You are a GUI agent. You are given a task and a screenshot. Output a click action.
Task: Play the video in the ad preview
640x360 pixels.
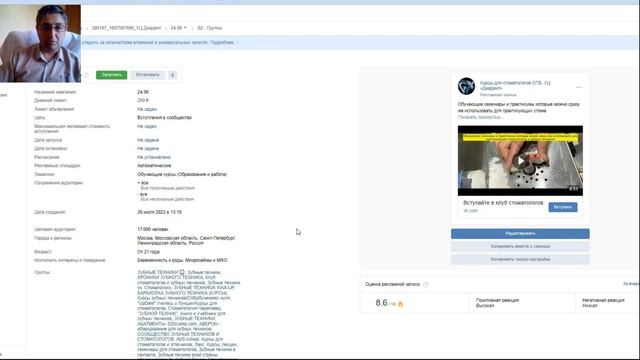tap(520, 161)
